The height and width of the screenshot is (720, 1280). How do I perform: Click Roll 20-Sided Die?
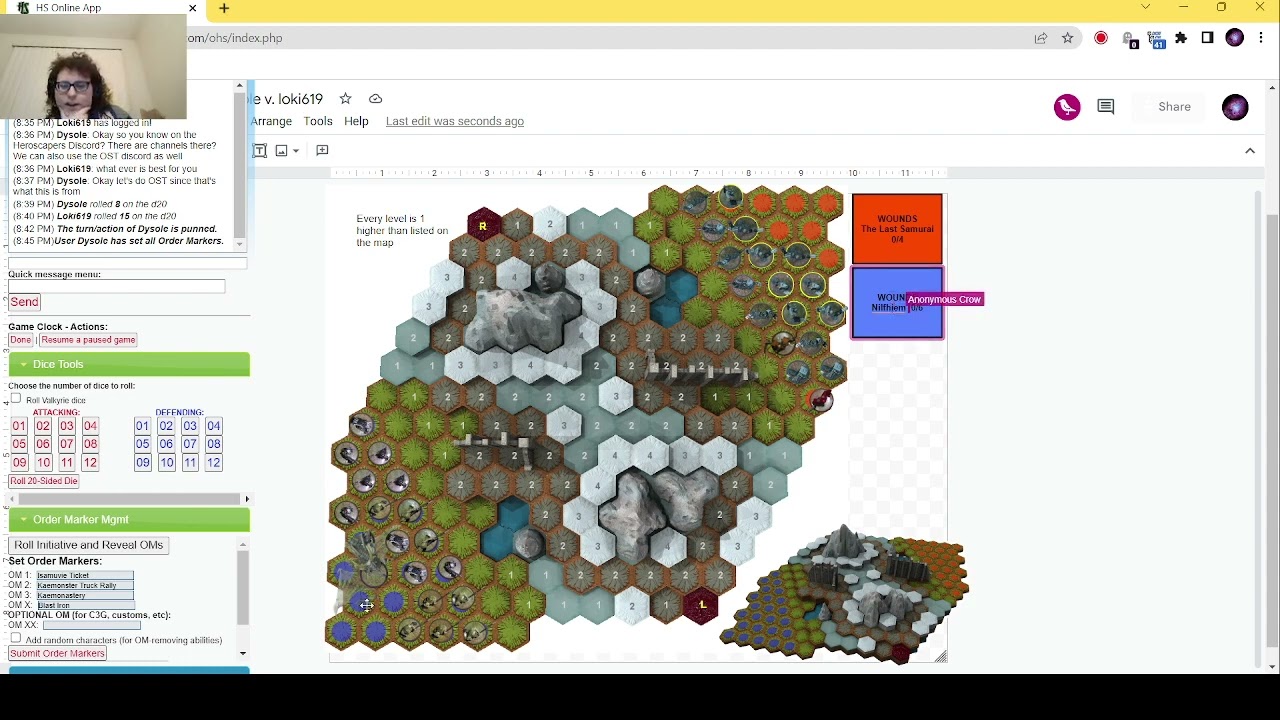pyautogui.click(x=44, y=481)
